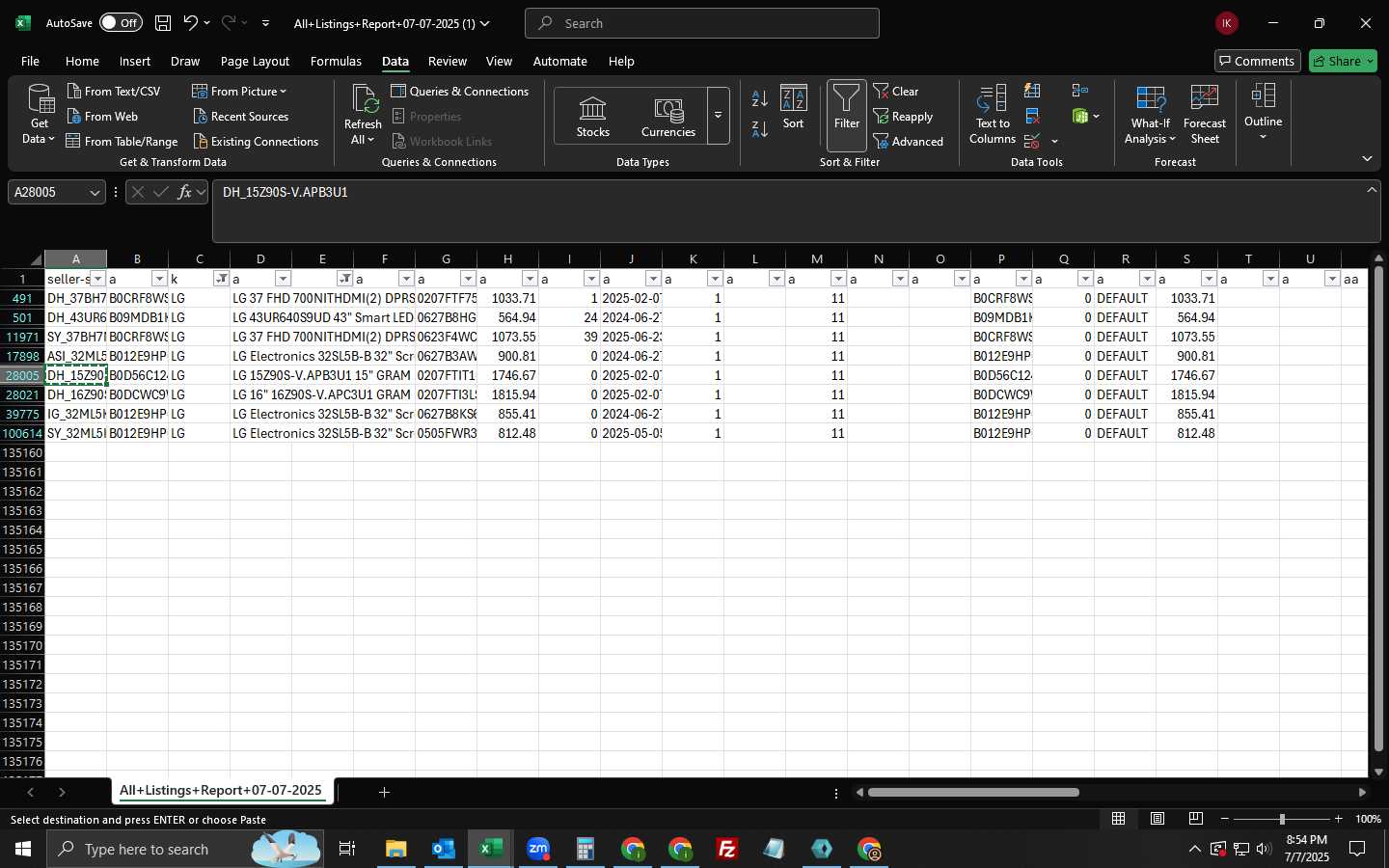Open Existing Connections
The image size is (1389, 868).
point(256,141)
